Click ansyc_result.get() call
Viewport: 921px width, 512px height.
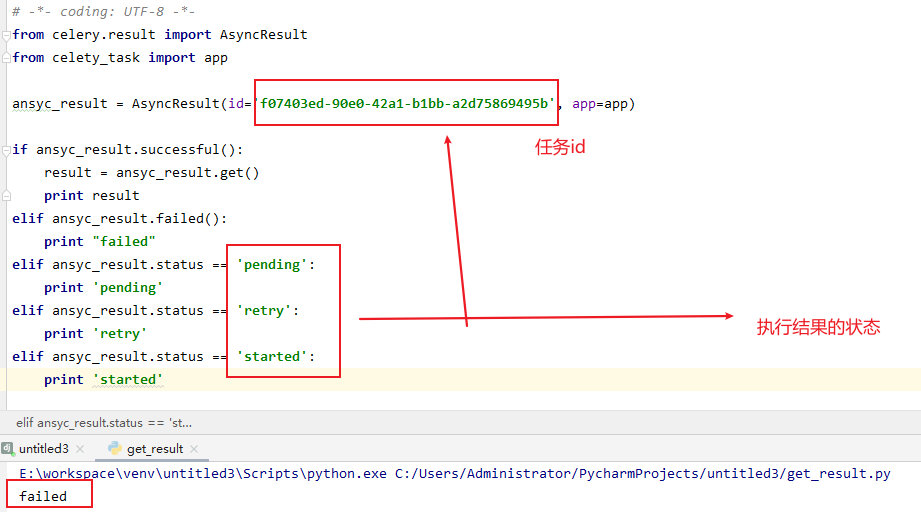[x=187, y=173]
